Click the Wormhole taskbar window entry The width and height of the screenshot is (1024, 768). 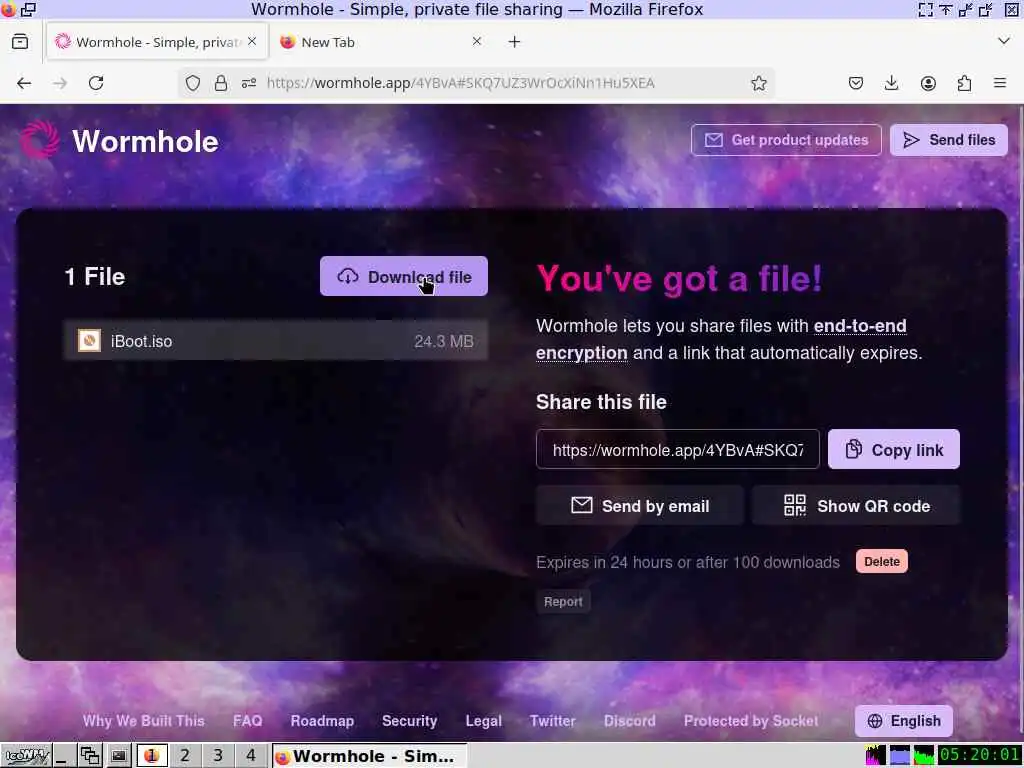368,756
